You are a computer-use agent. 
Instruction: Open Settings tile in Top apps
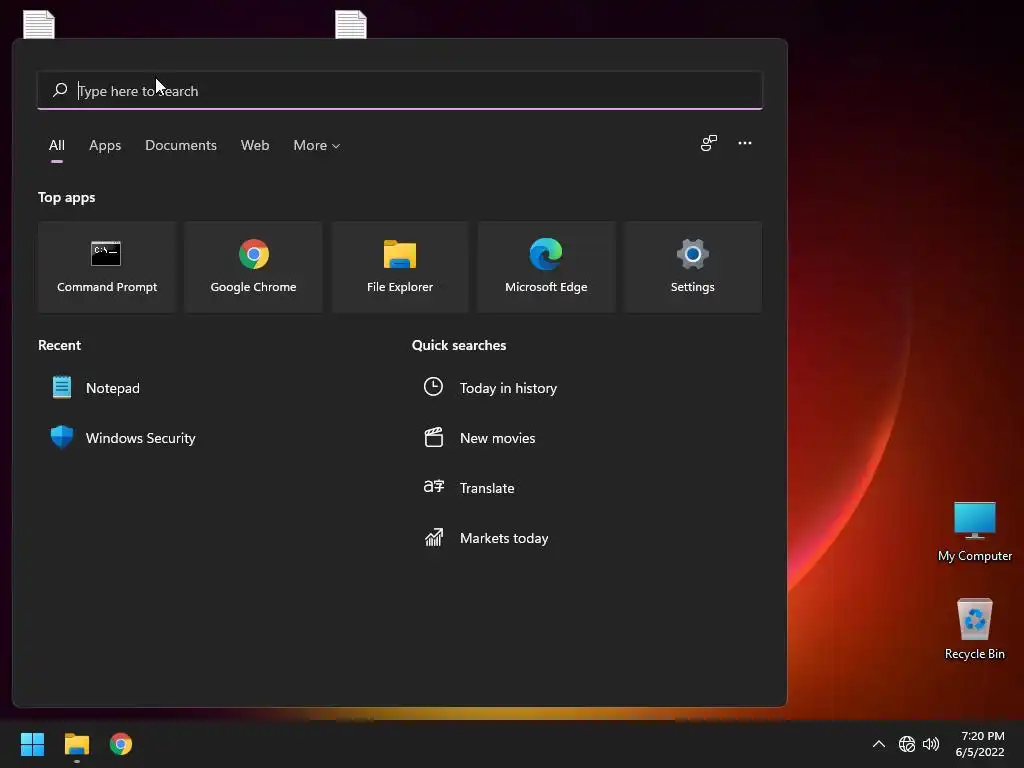tap(692, 266)
